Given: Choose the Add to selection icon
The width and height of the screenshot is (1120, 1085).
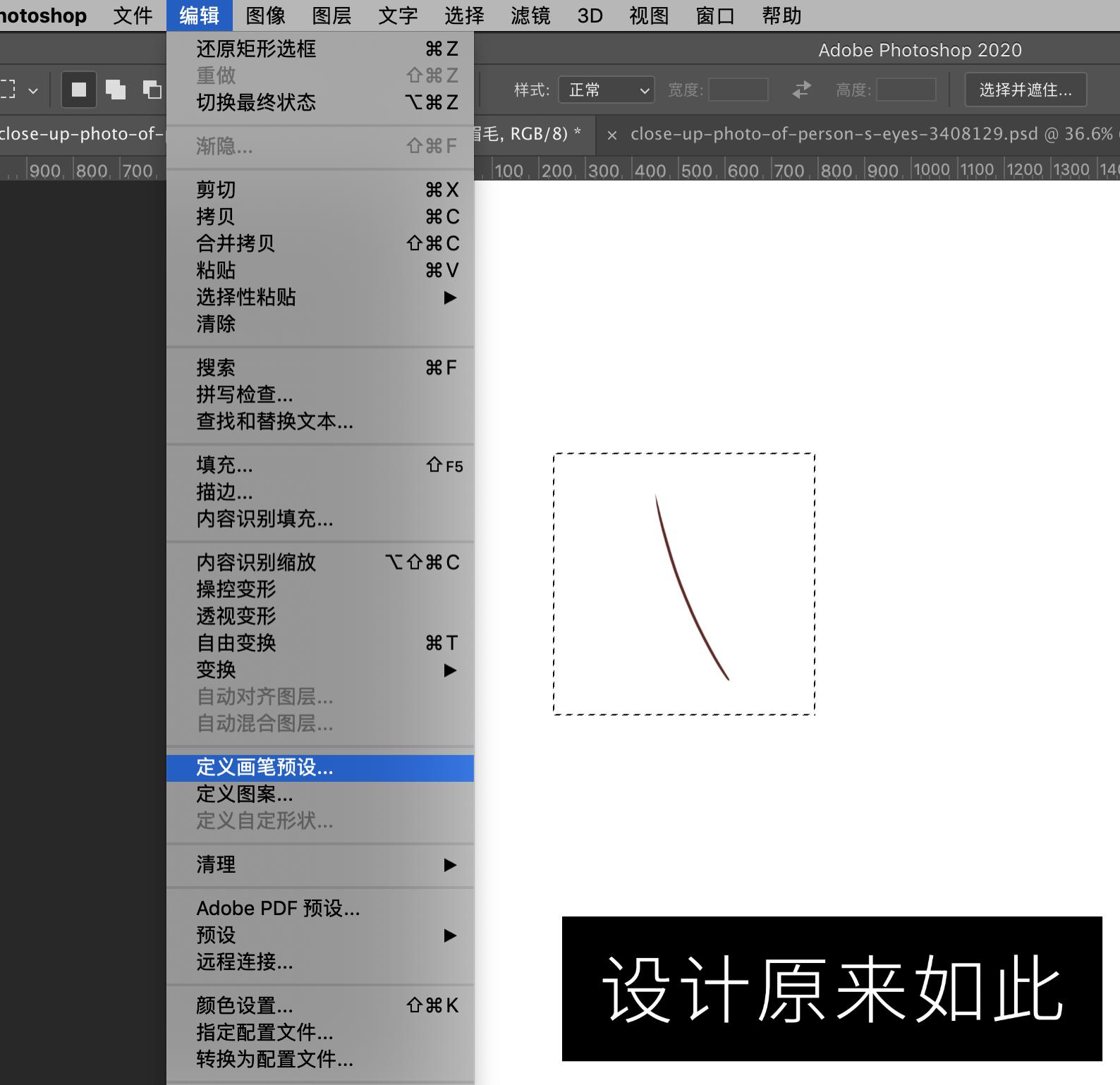Looking at the screenshot, I should point(116,90).
